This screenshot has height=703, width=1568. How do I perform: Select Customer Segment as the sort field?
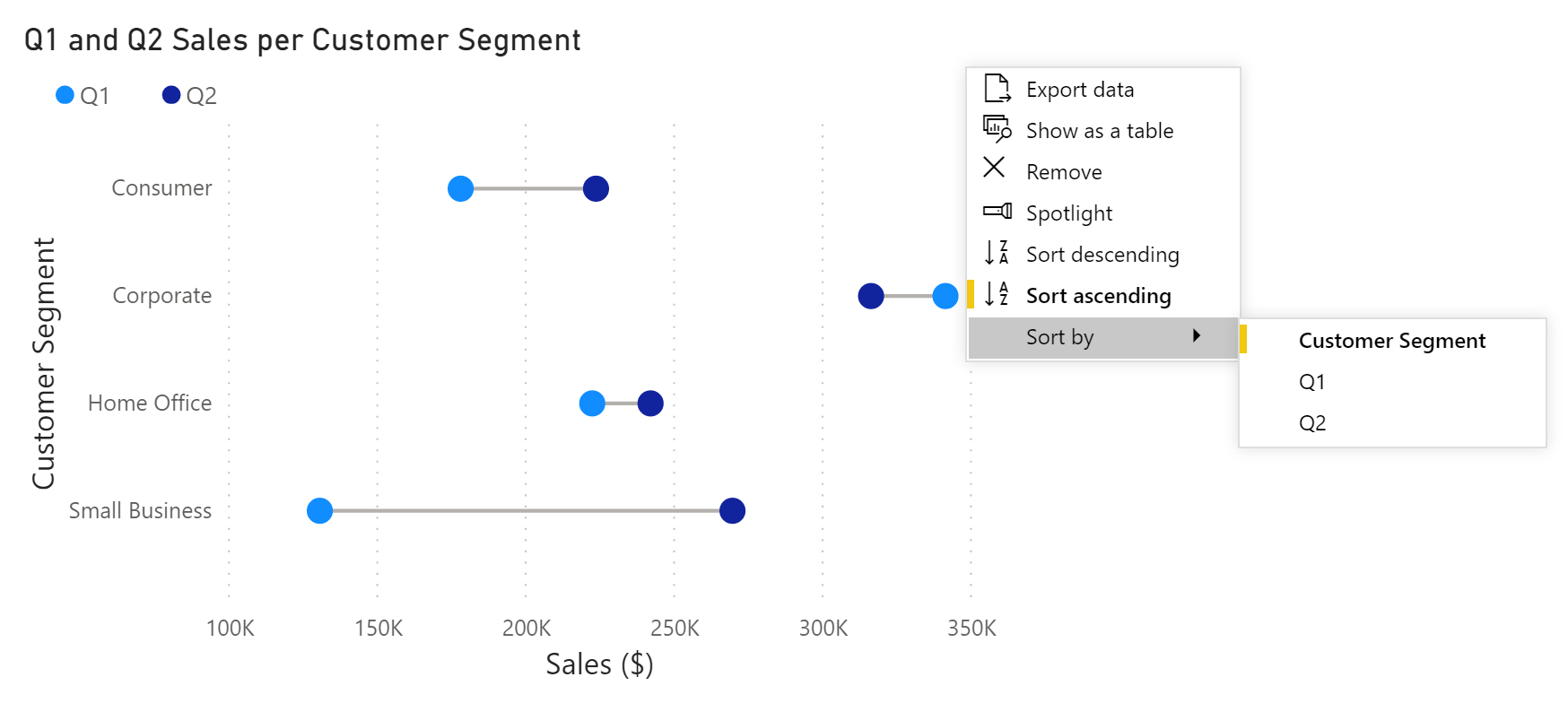1391,341
